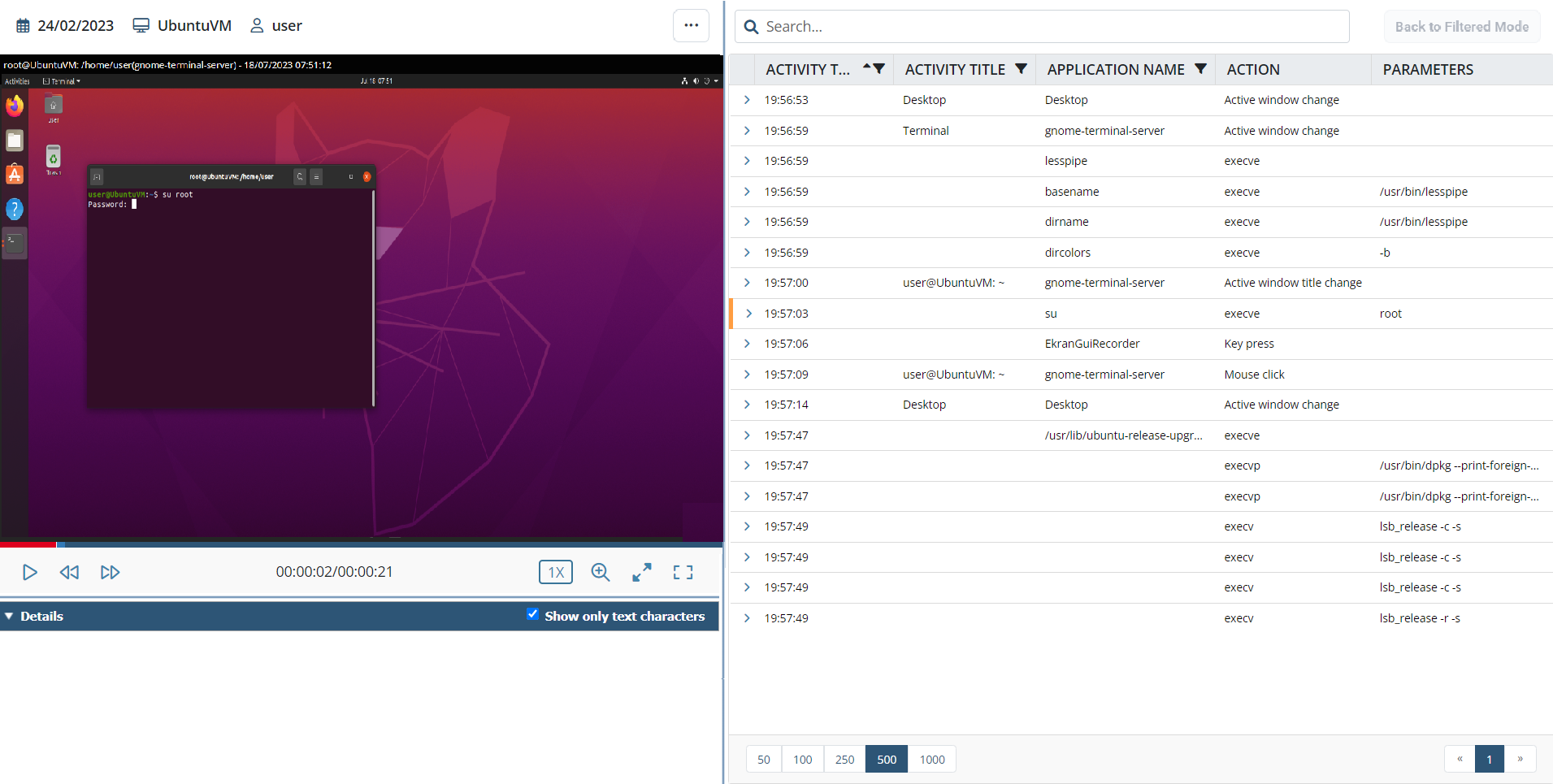Collapse the Details panel
This screenshot has width=1553, height=784.
[9, 616]
